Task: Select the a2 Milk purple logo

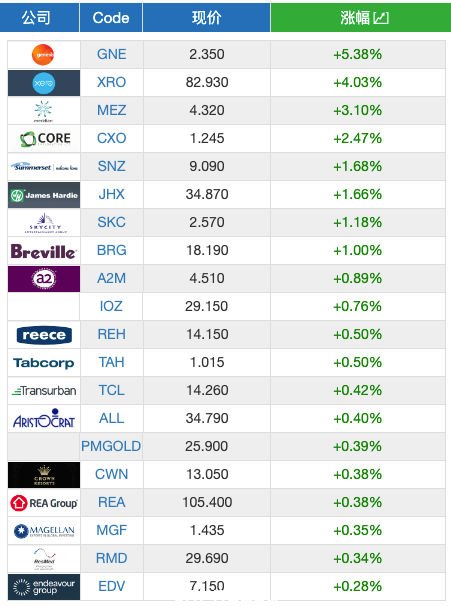Action: point(44,279)
